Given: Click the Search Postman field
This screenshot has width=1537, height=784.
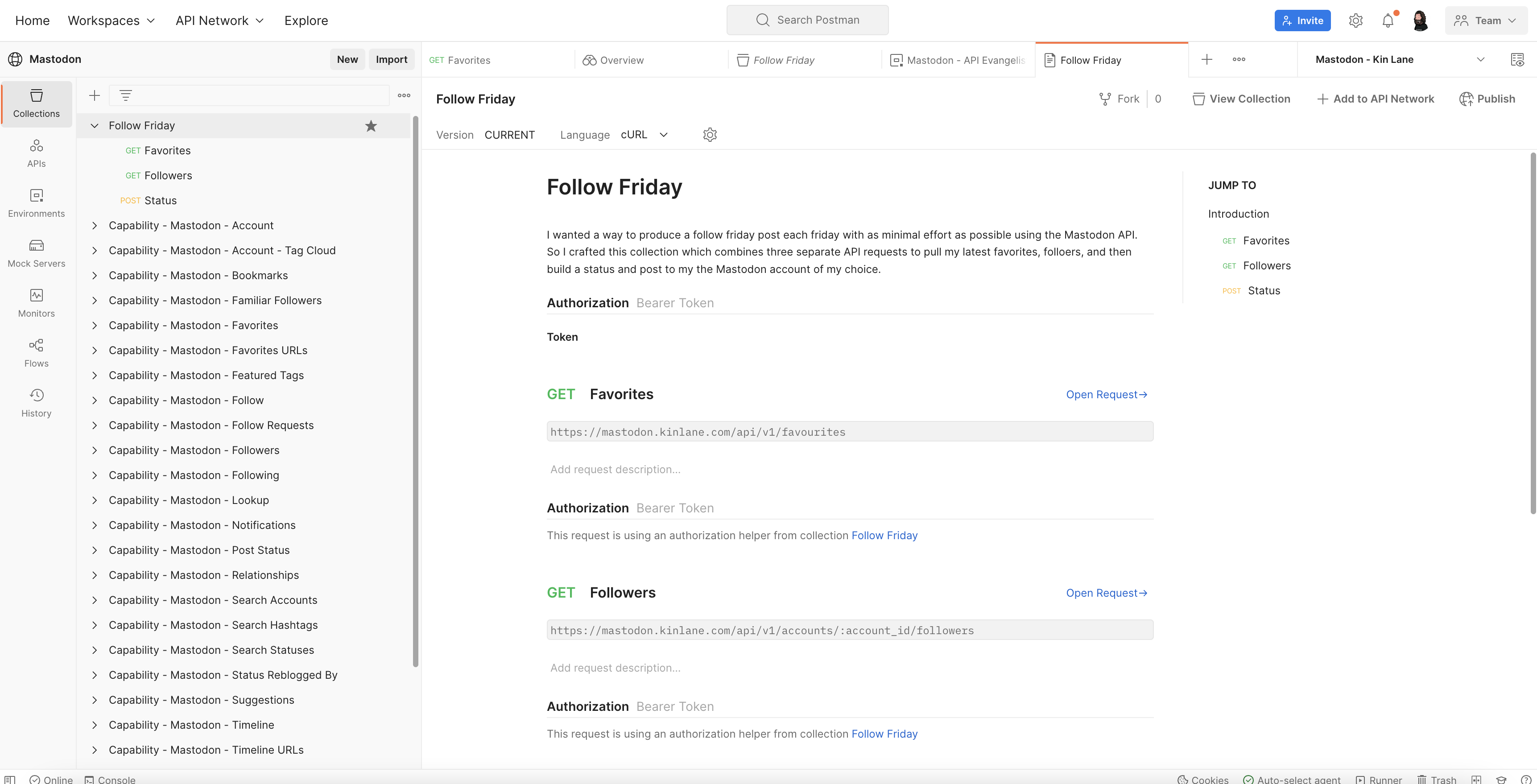Looking at the screenshot, I should point(807,20).
